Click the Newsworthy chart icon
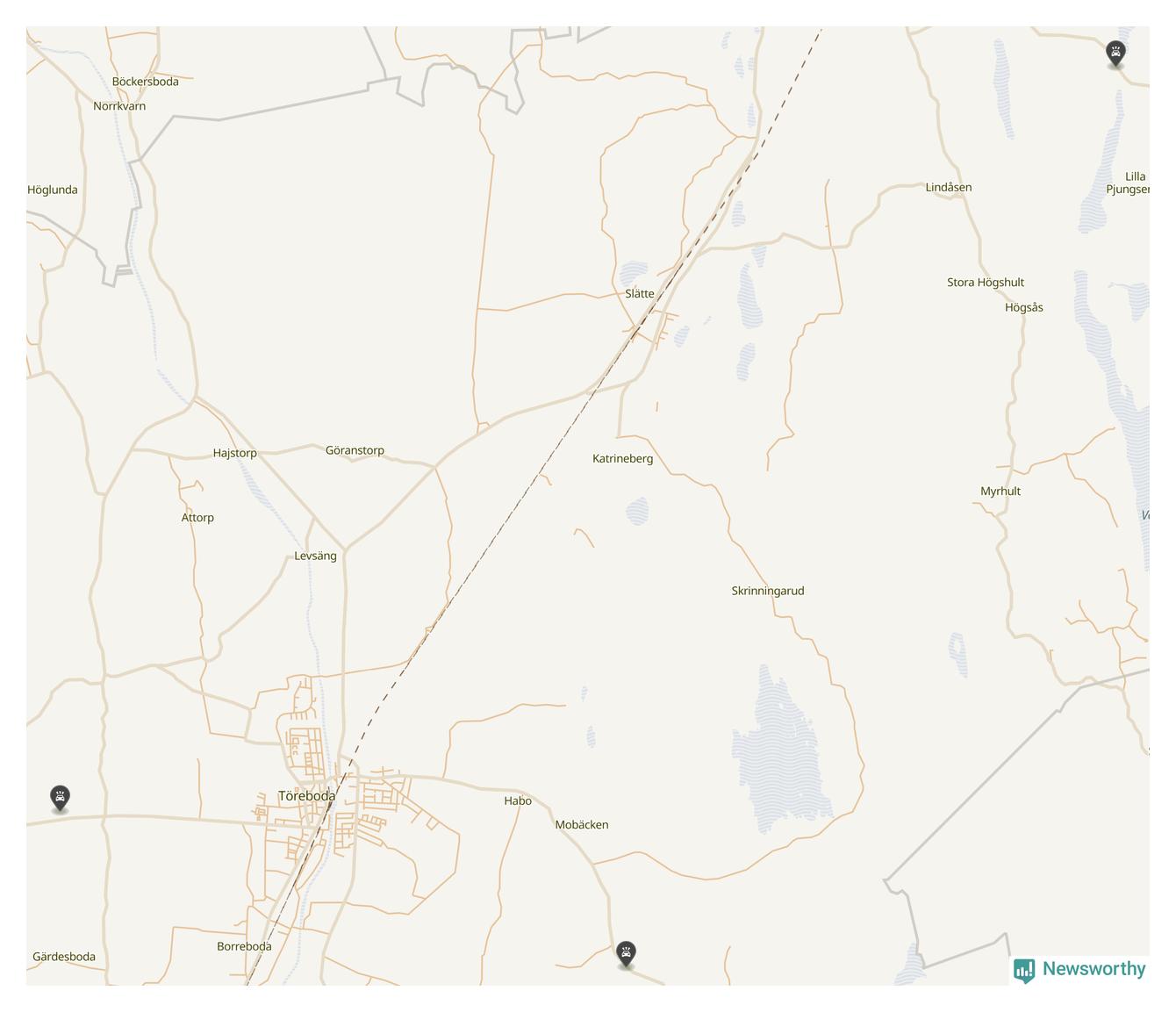This screenshot has width=1176, height=1012. click(x=1024, y=971)
